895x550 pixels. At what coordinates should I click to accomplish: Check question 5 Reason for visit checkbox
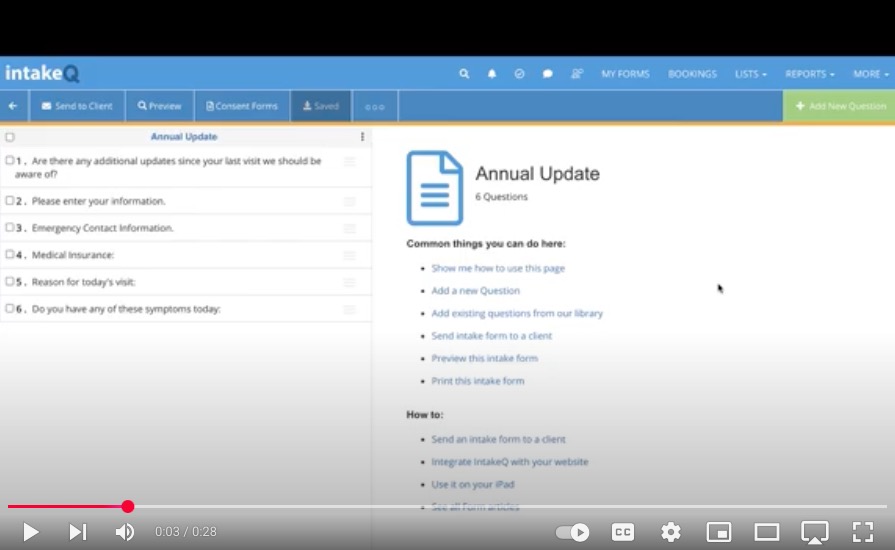click(10, 281)
